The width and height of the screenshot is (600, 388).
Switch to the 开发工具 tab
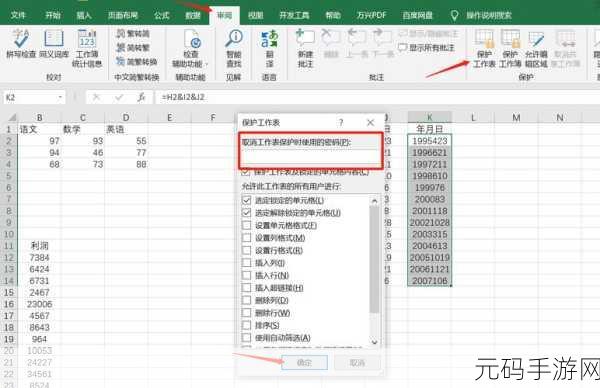(294, 15)
